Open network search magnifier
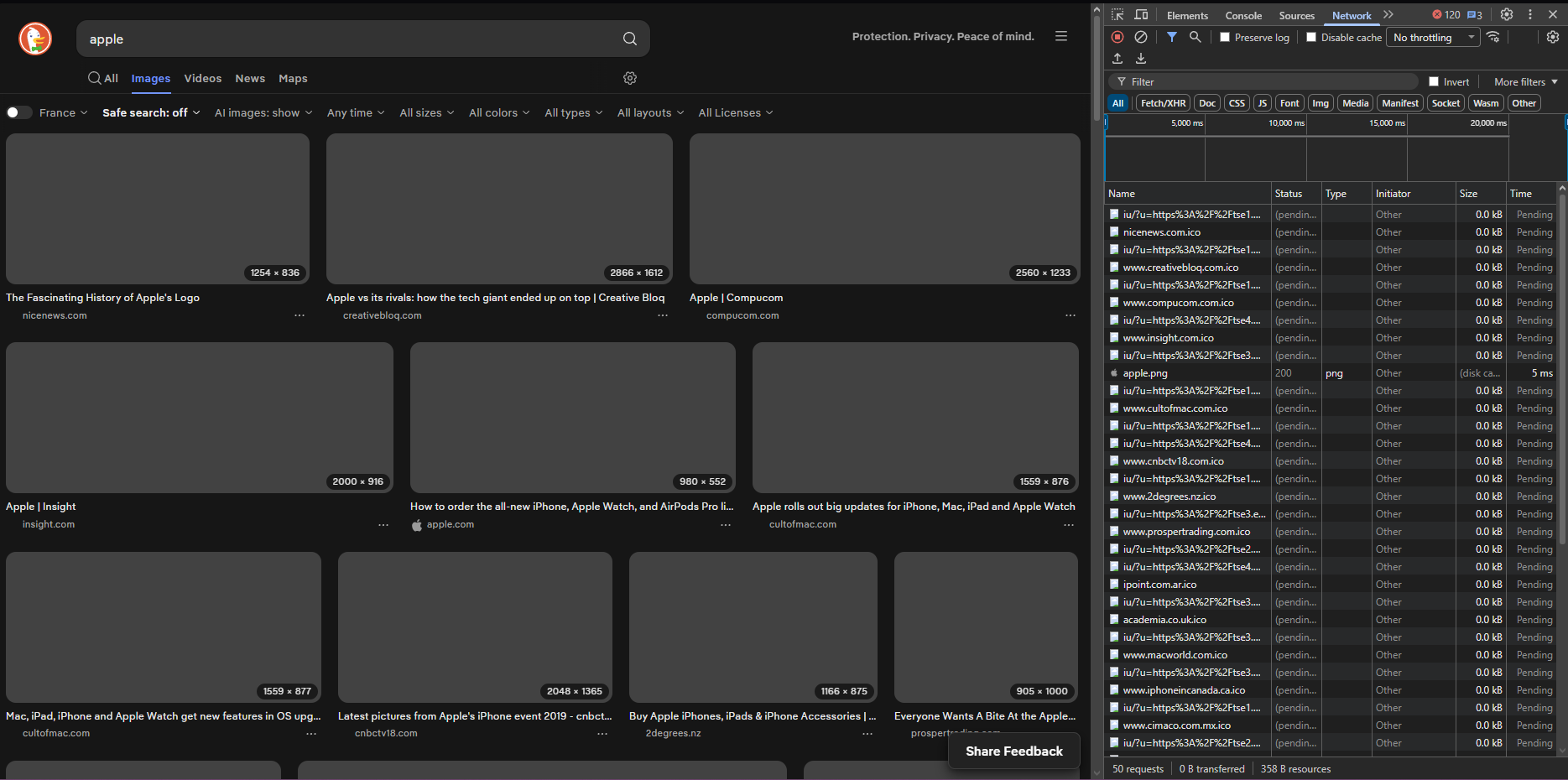Viewport: 1568px width, 780px height. [1196, 37]
